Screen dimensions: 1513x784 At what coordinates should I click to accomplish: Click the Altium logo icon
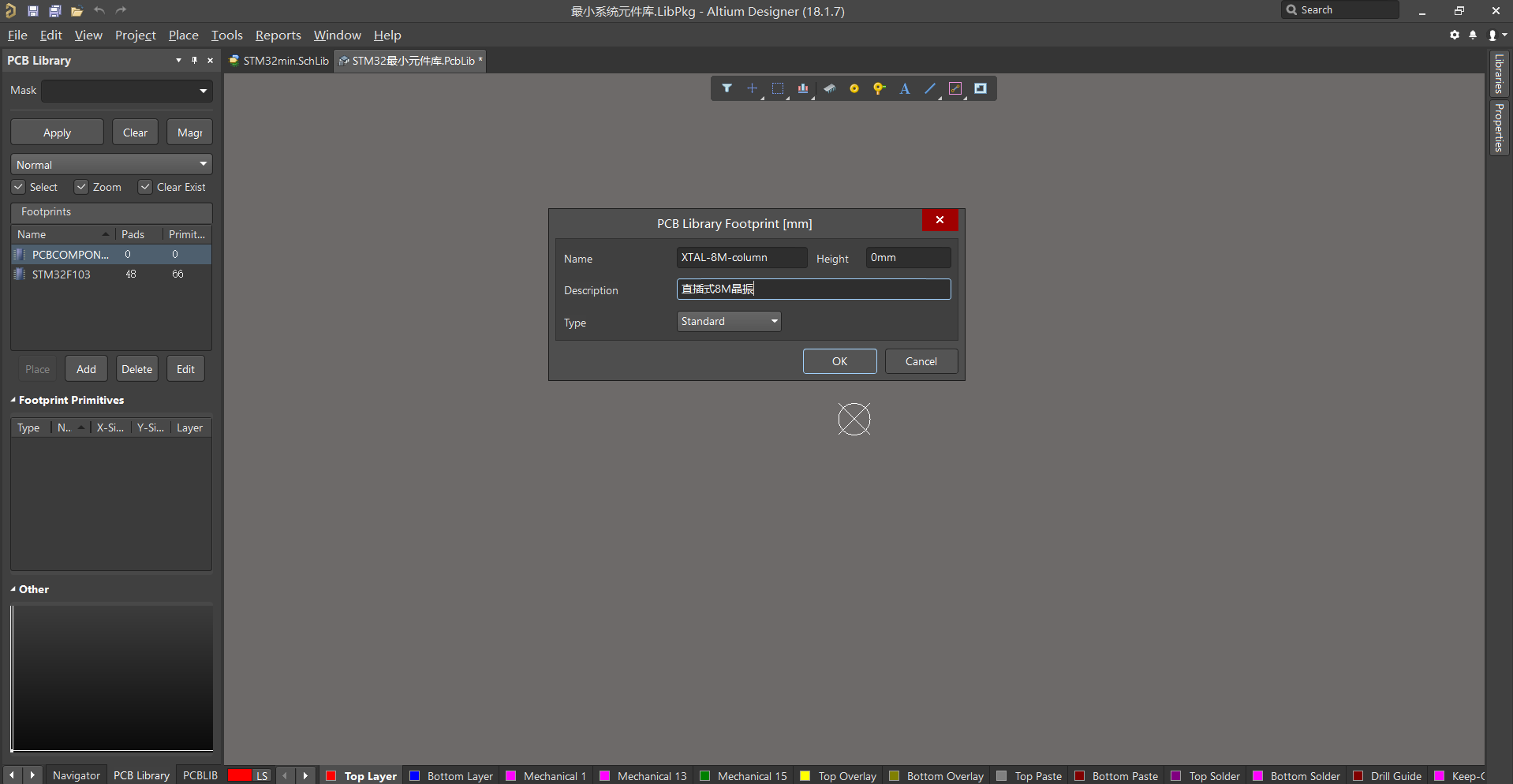[11, 11]
